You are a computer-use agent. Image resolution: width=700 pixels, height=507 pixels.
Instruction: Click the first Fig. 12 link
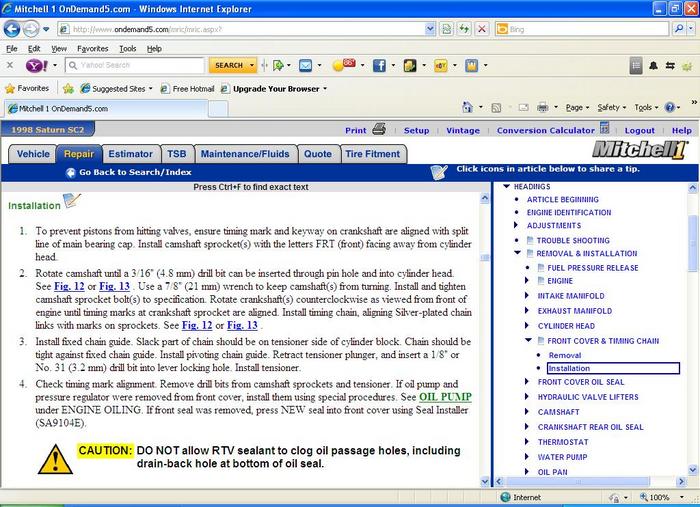click(x=69, y=286)
